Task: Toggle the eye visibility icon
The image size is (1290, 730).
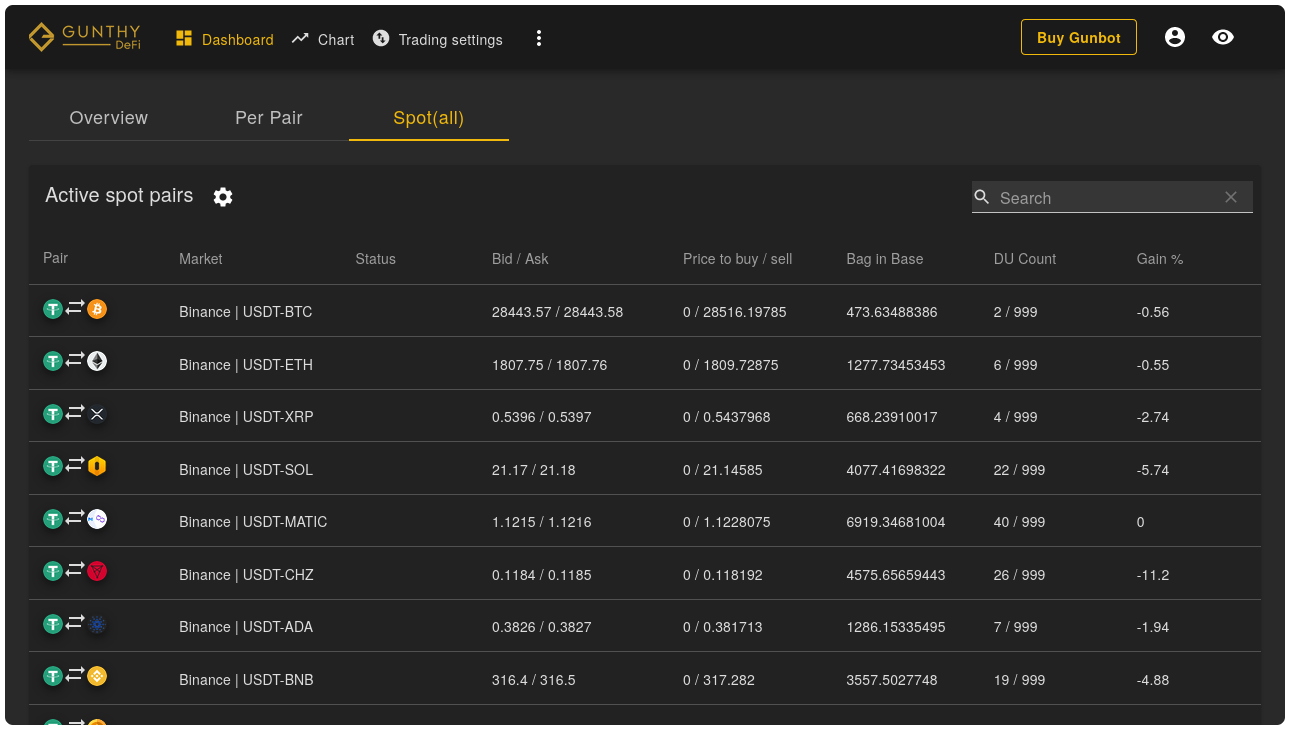Action: 1222,37
